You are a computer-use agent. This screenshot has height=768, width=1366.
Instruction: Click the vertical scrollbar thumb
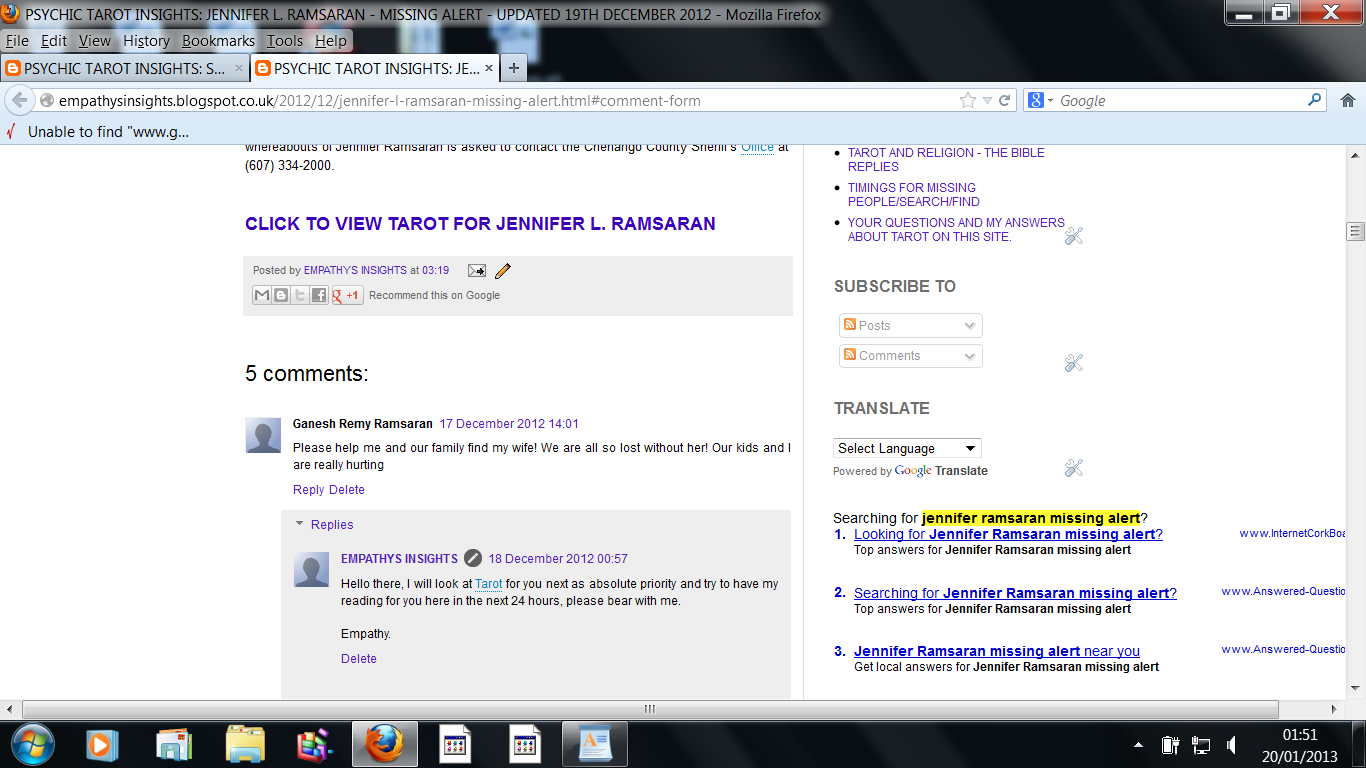pyautogui.click(x=1355, y=231)
